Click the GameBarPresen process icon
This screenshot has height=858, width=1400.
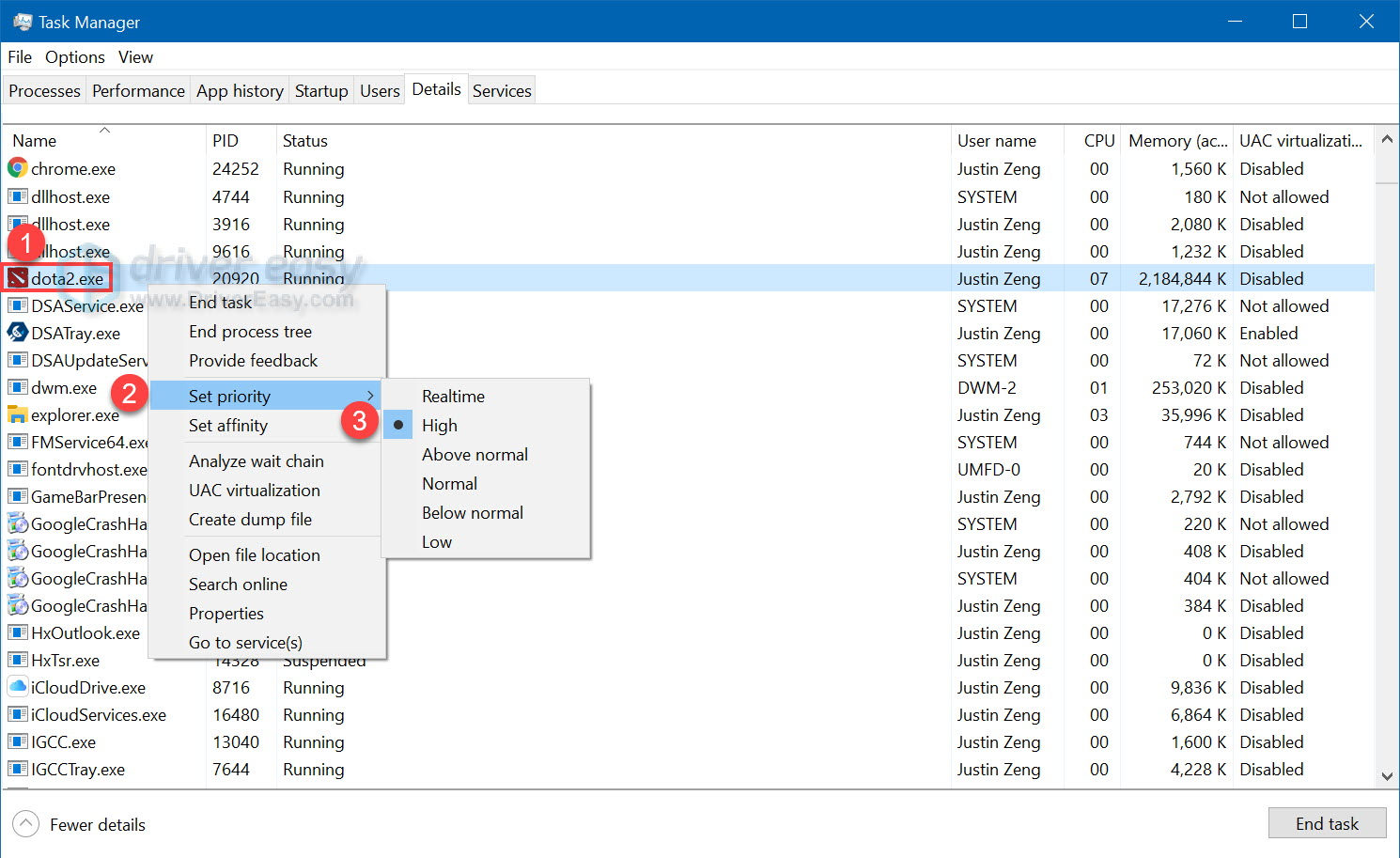coord(17,496)
